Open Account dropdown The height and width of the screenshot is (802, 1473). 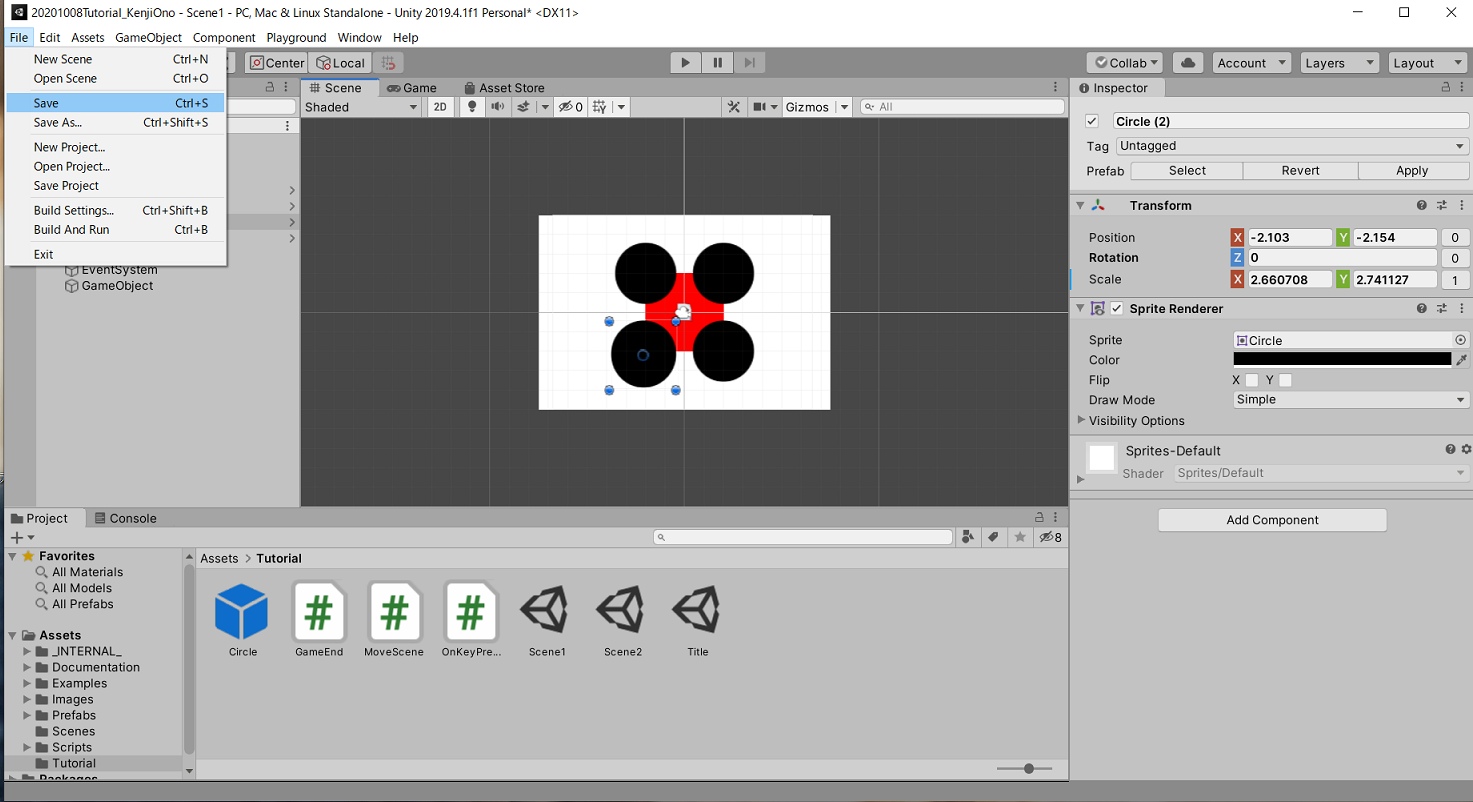point(1253,63)
